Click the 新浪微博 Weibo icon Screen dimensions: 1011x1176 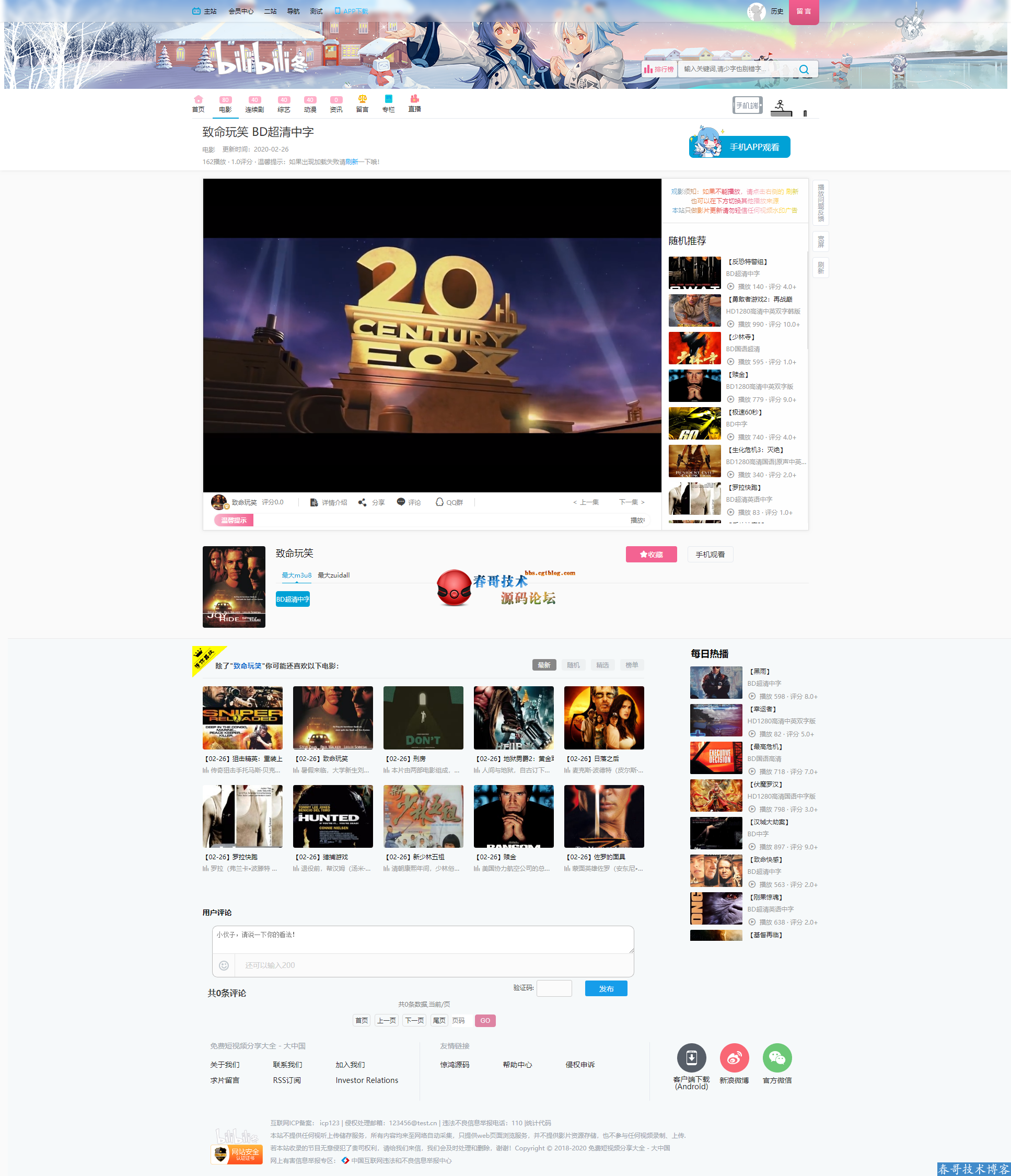point(734,1058)
